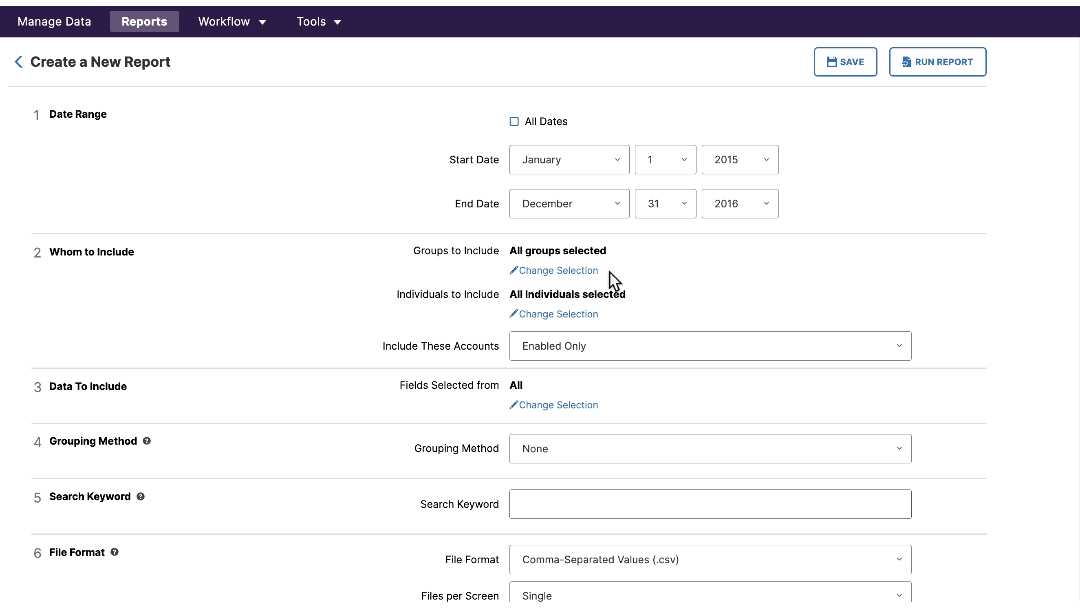
Task: Click the Whom to Include section label
Action: click(x=92, y=252)
